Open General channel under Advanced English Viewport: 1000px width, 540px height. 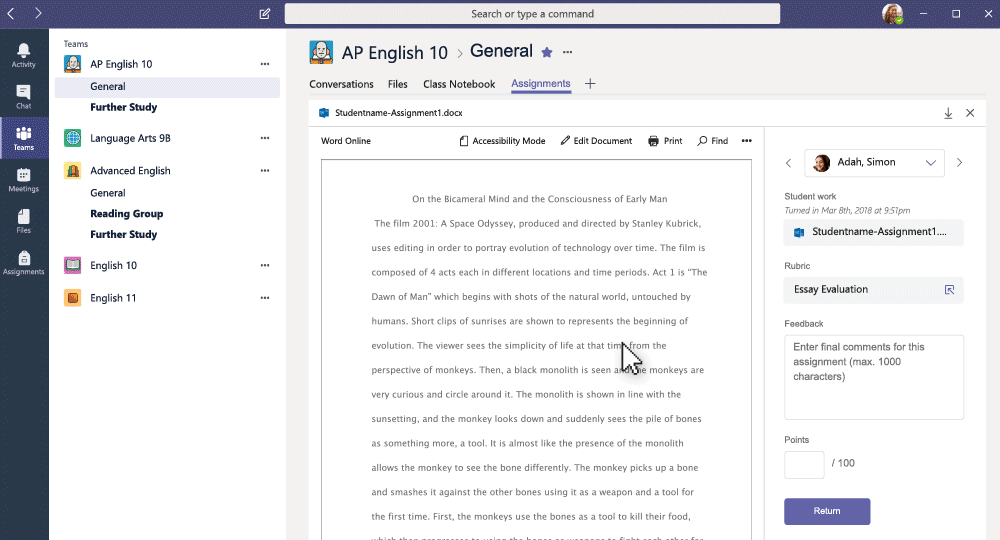(108, 193)
